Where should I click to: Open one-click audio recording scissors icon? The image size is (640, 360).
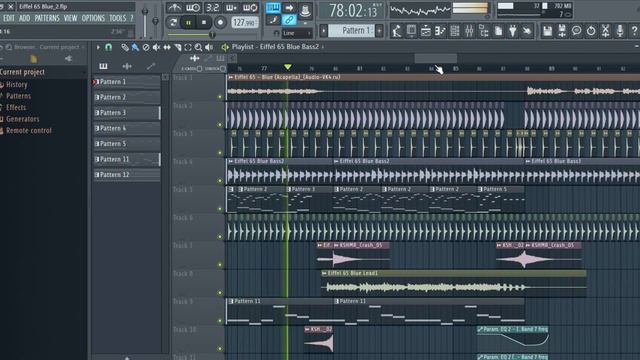pyautogui.click(x=605, y=31)
